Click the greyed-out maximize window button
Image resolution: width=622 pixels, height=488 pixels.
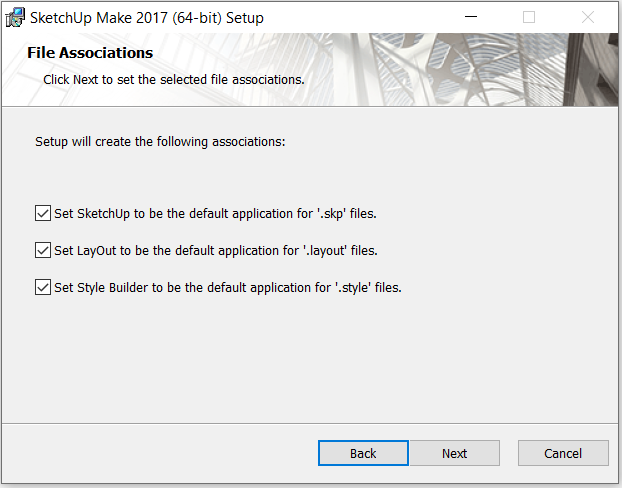click(x=529, y=17)
